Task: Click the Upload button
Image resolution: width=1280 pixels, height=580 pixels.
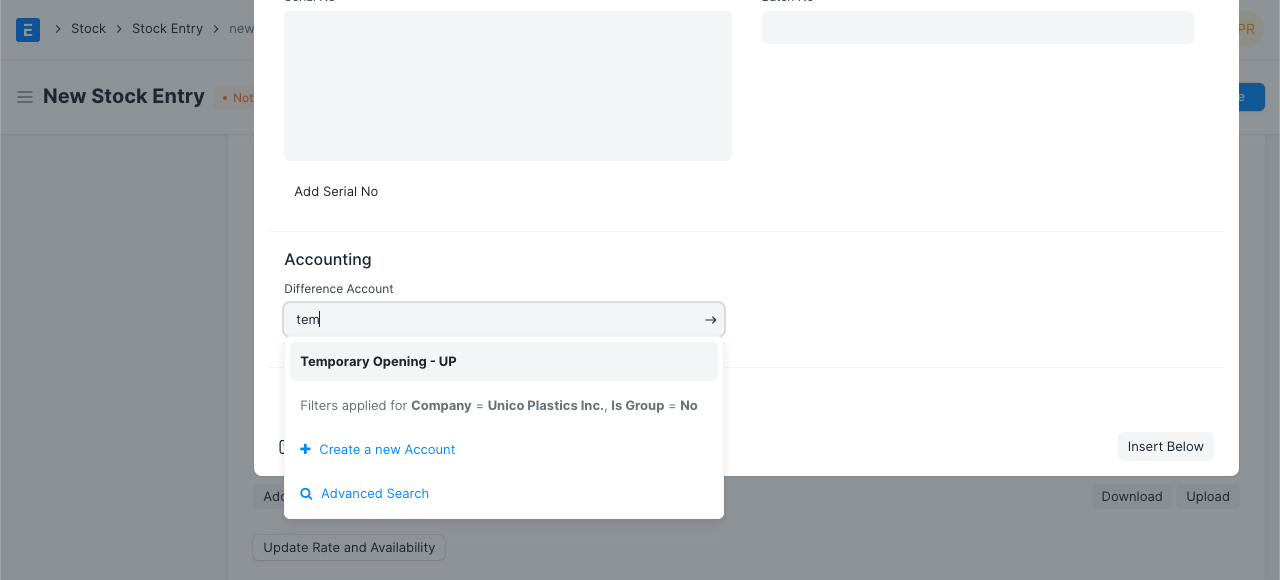Action: click(1207, 496)
